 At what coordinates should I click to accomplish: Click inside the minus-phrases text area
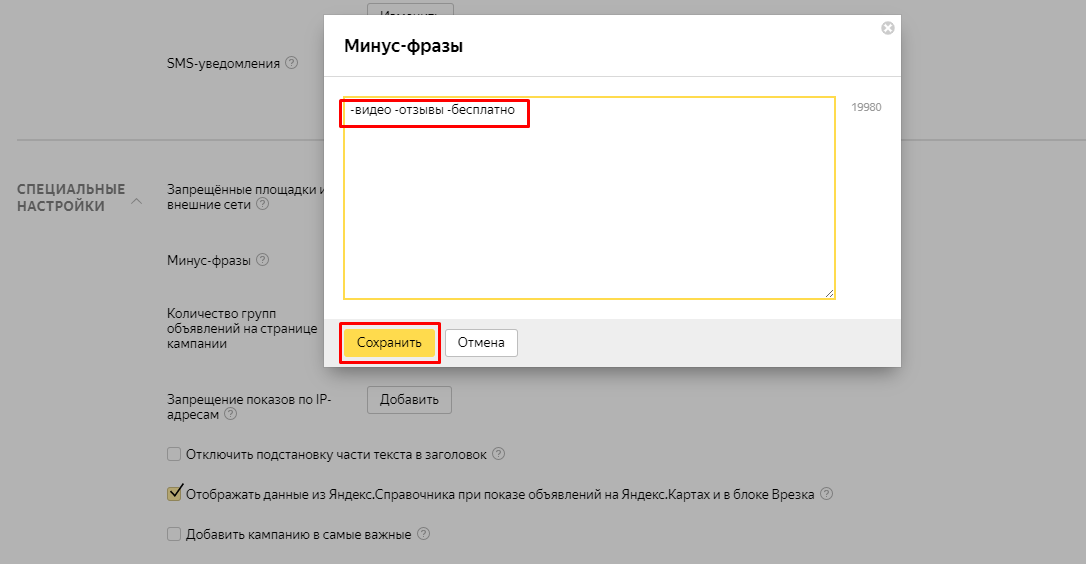[x=589, y=198]
